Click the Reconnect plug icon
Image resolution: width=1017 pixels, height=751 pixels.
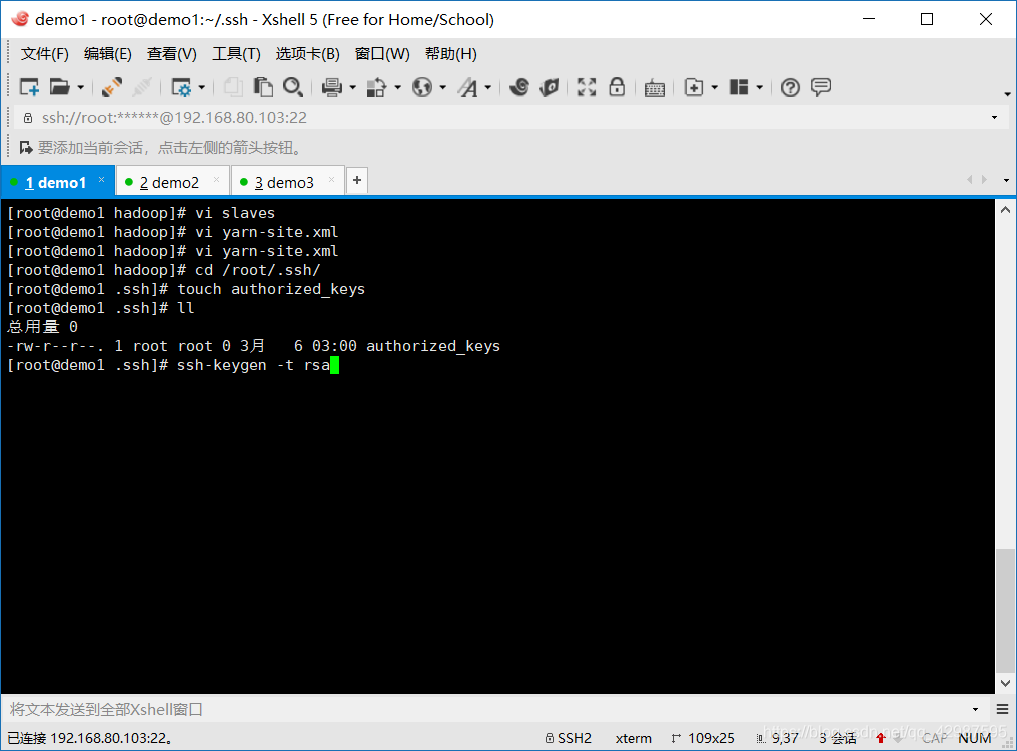point(112,87)
